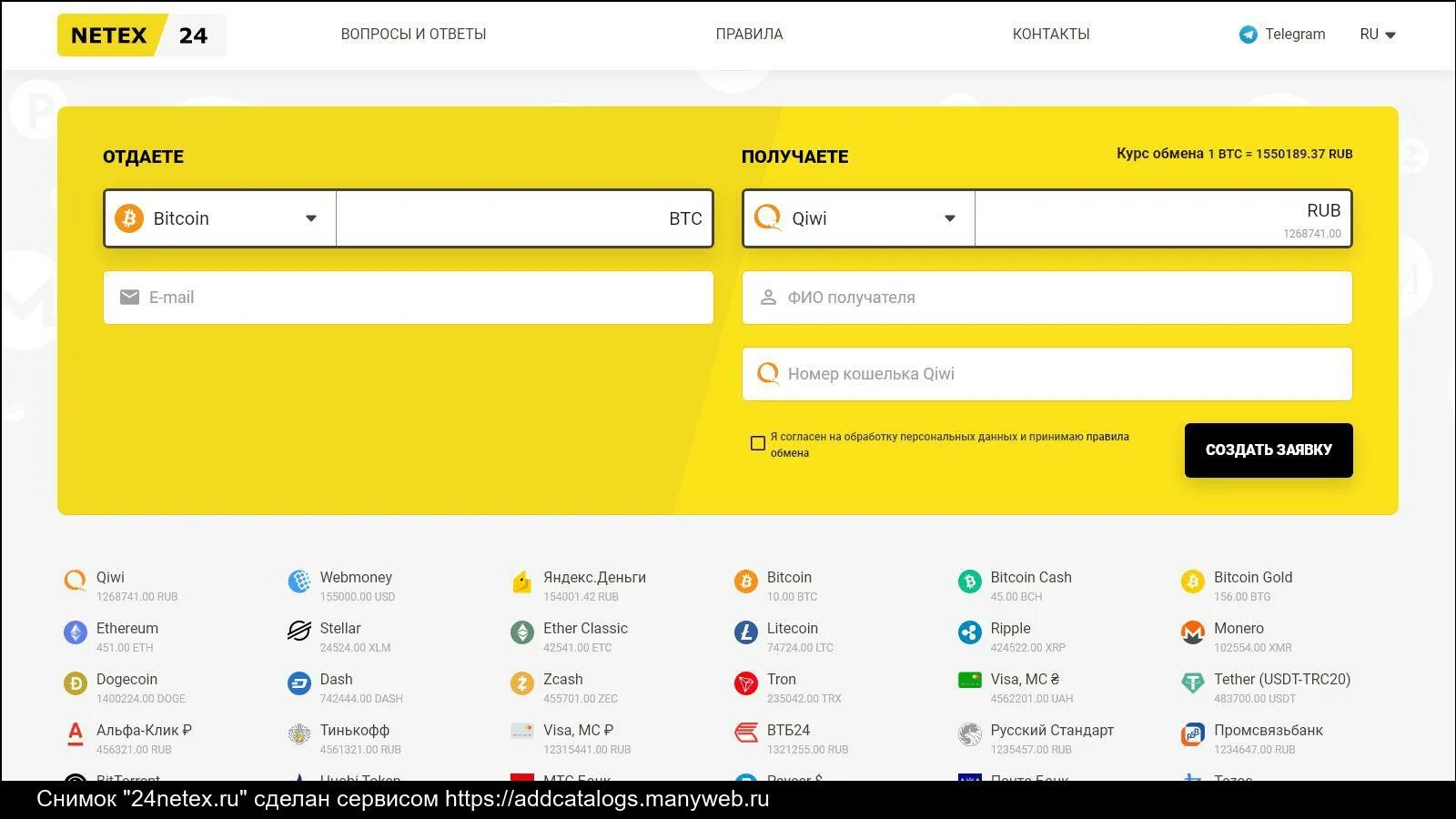
Task: Select Bitcoin Gold icon
Action: 1193,581
